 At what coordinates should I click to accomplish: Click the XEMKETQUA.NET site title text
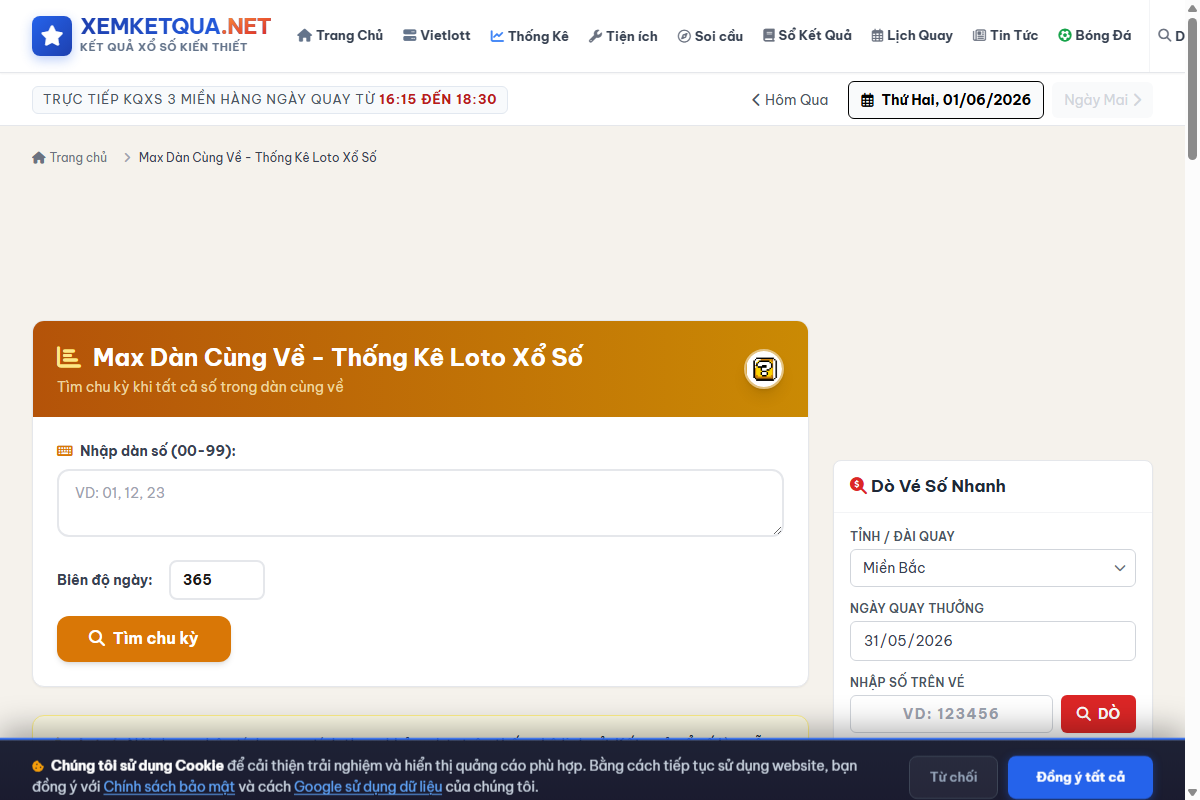(x=176, y=27)
